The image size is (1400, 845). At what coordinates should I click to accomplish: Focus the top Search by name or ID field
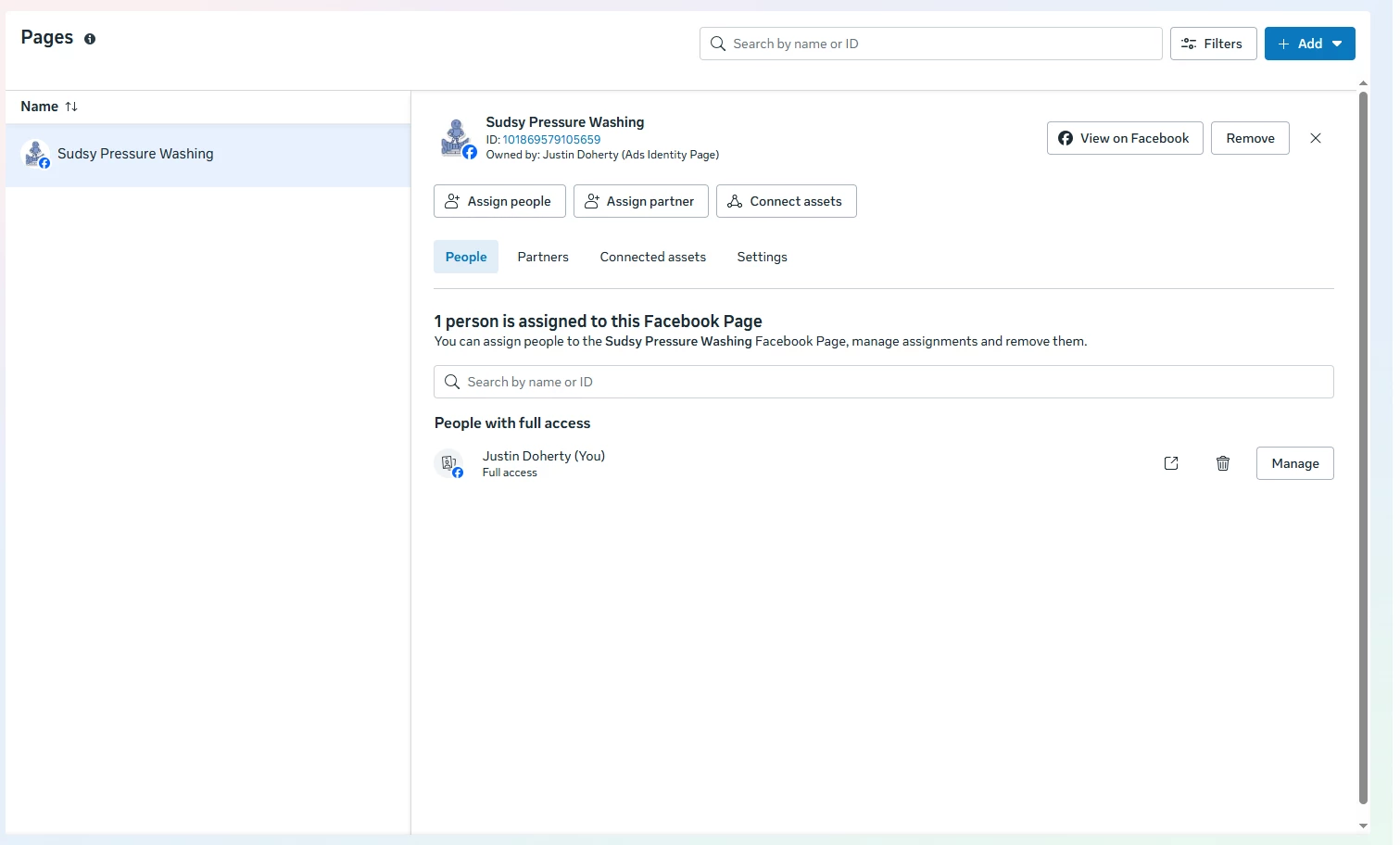click(x=930, y=44)
